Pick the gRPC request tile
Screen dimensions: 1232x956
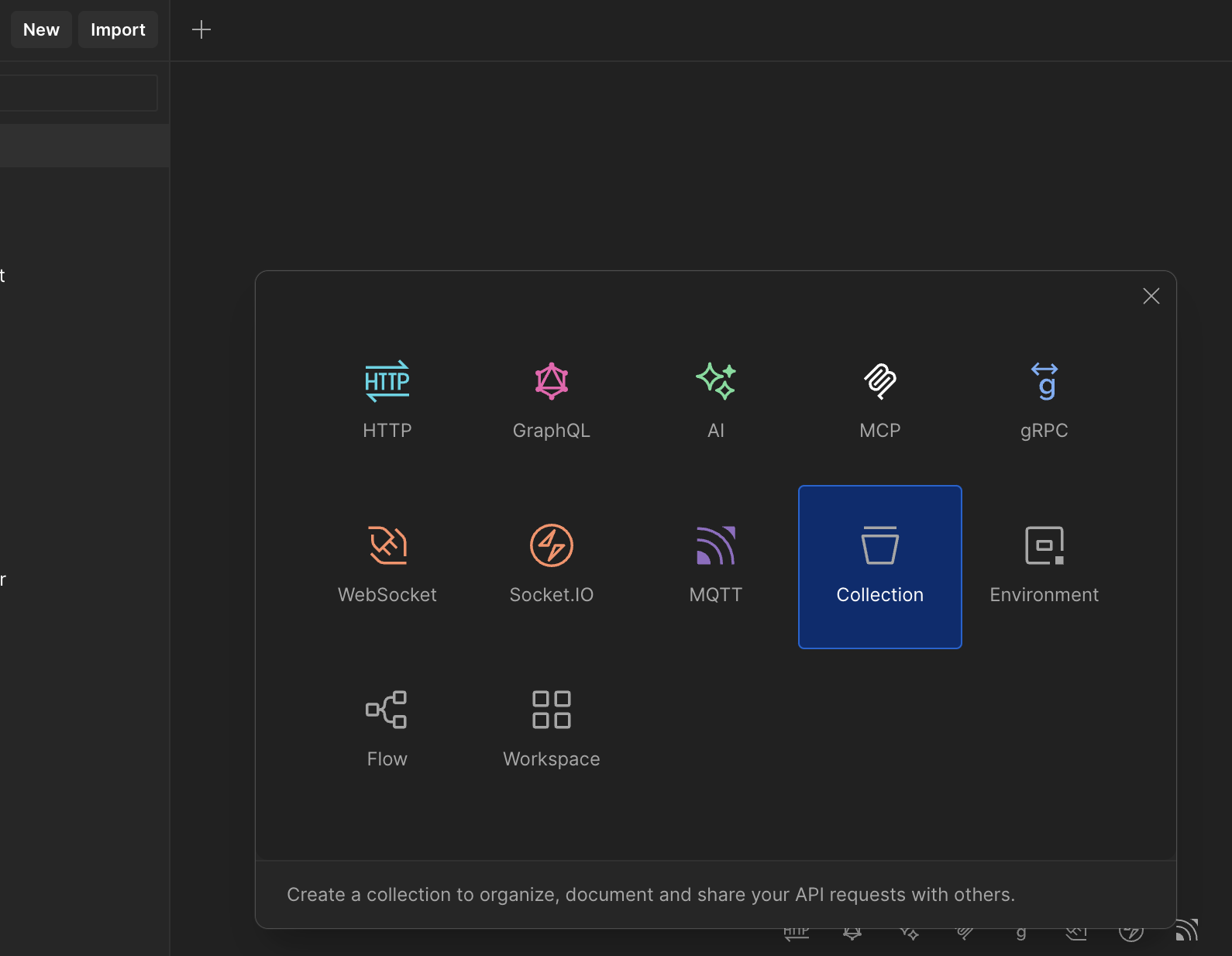pos(1044,403)
